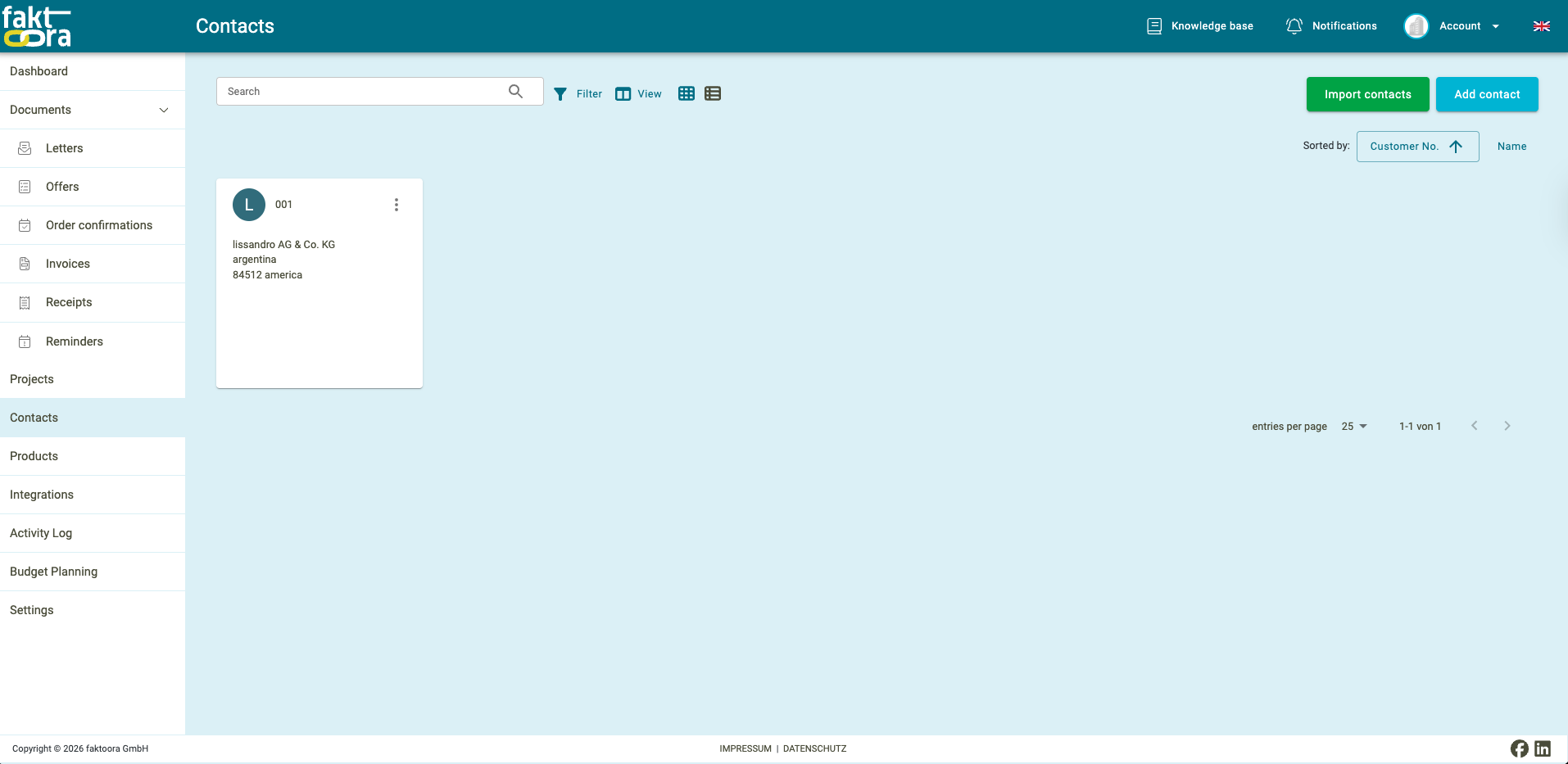The width and height of the screenshot is (1568, 764).
Task: Sort contacts by Name
Action: [x=1511, y=147]
